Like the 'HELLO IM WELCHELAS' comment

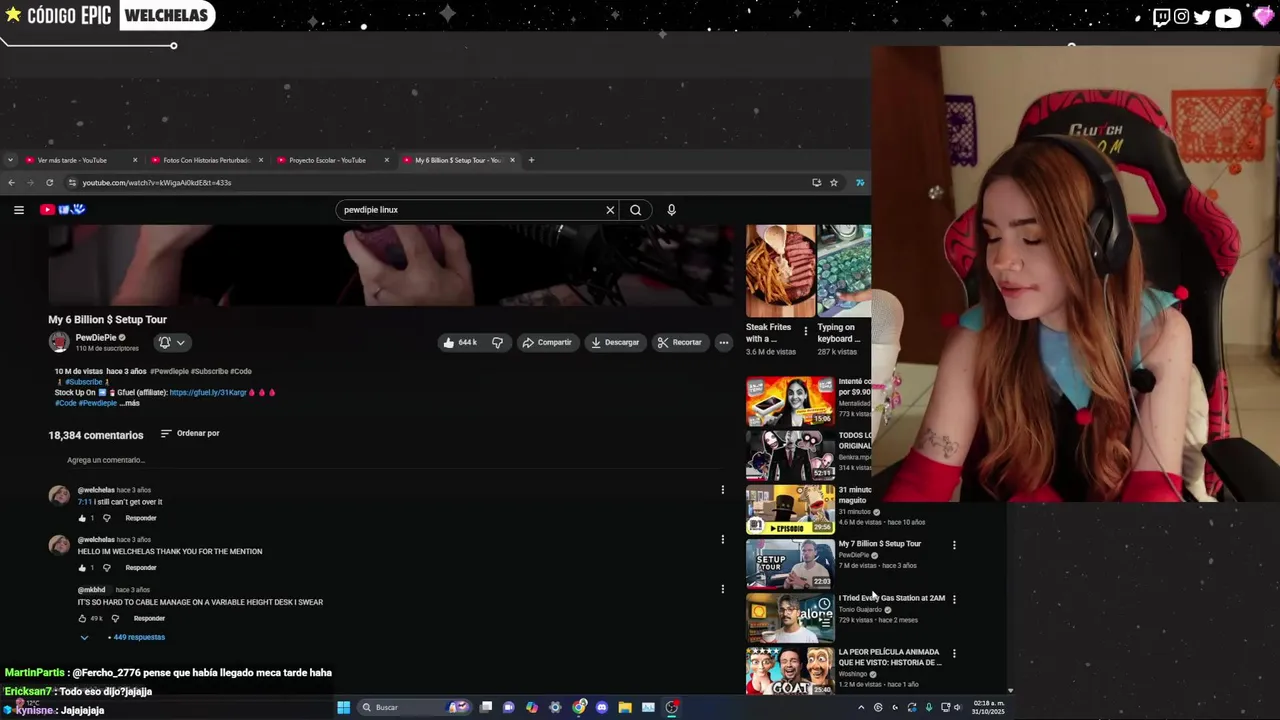(82, 568)
